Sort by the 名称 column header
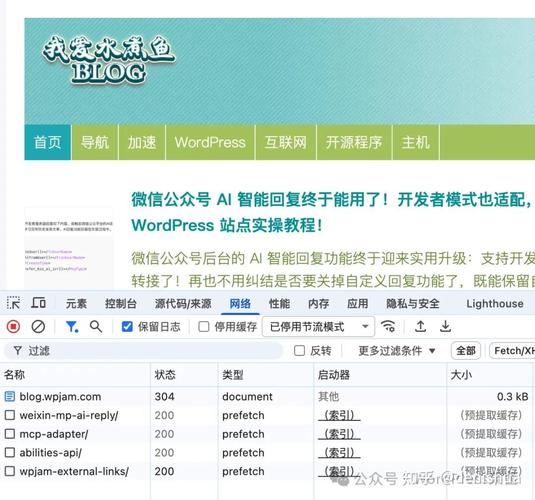This screenshot has width=535, height=500. (75, 375)
